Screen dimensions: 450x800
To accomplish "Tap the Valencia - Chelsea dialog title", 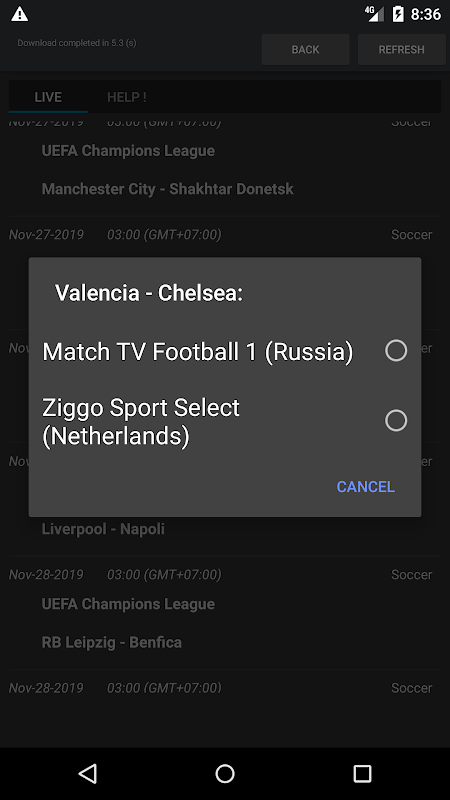I will click(148, 293).
